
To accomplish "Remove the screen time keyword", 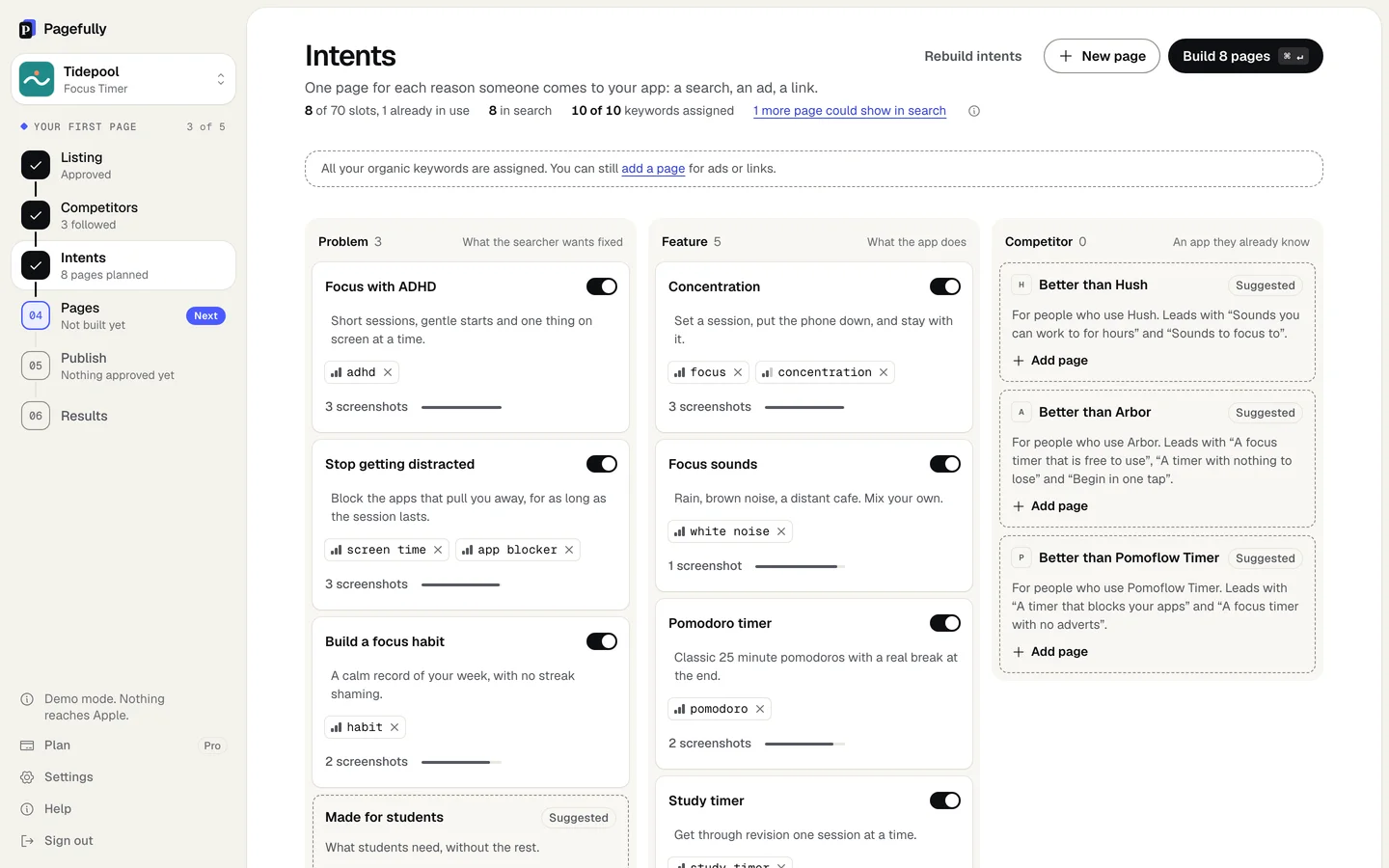I will tap(438, 550).
